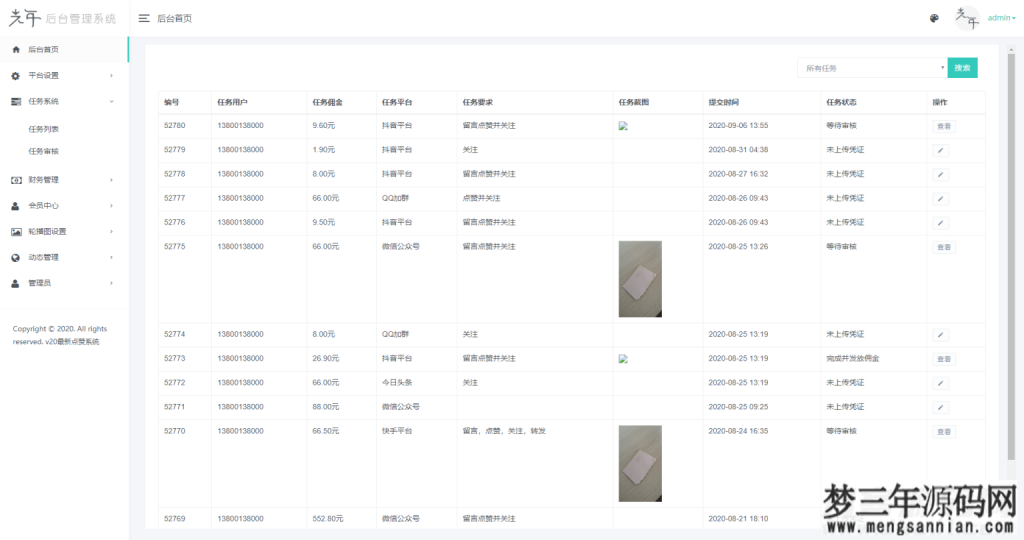Viewport: 1024px width, 540px height.
Task: Click 查看 button for task 52780
Action: click(x=944, y=127)
